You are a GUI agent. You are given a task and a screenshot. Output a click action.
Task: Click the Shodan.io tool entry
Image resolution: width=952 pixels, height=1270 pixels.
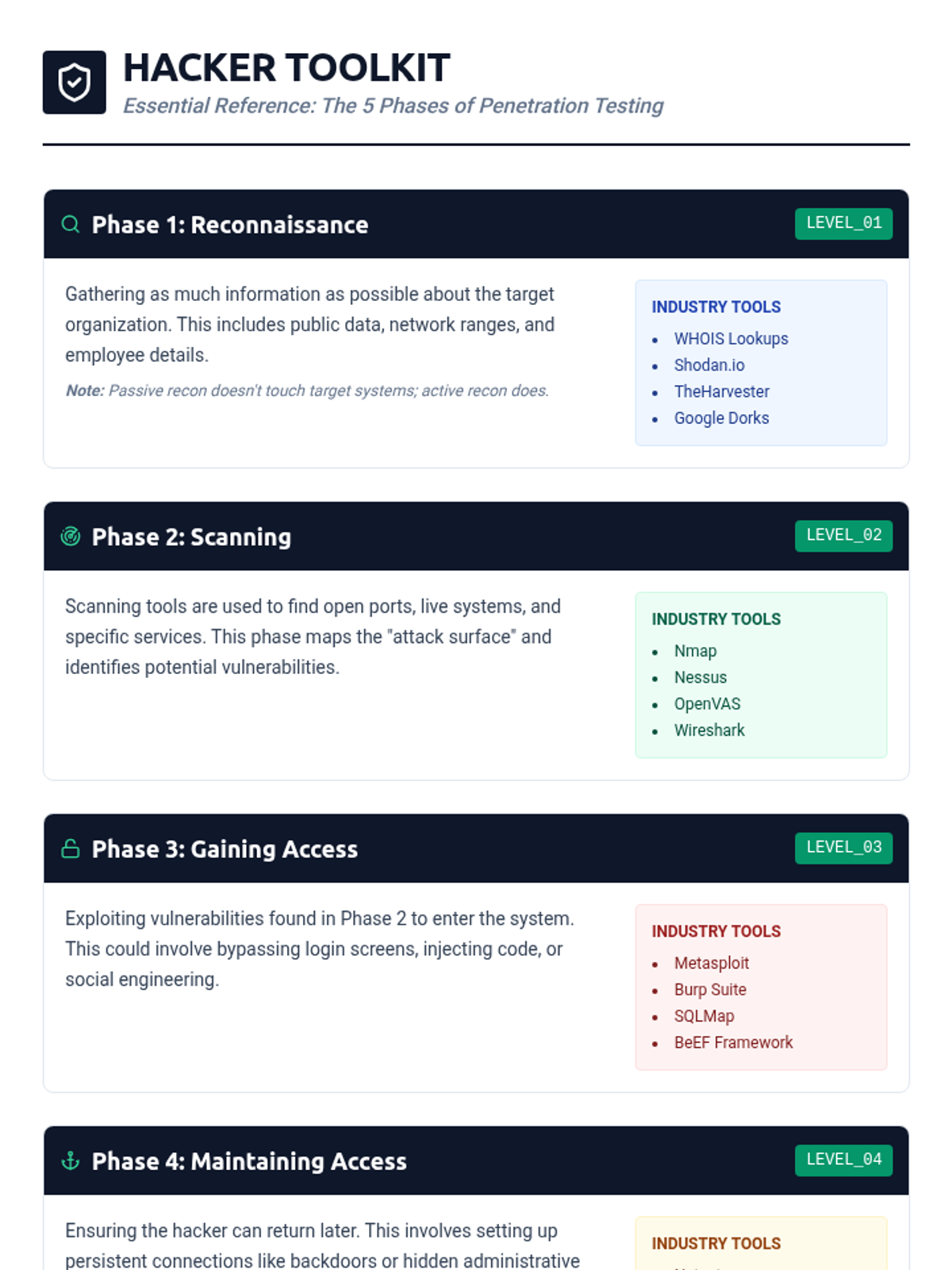pos(709,365)
